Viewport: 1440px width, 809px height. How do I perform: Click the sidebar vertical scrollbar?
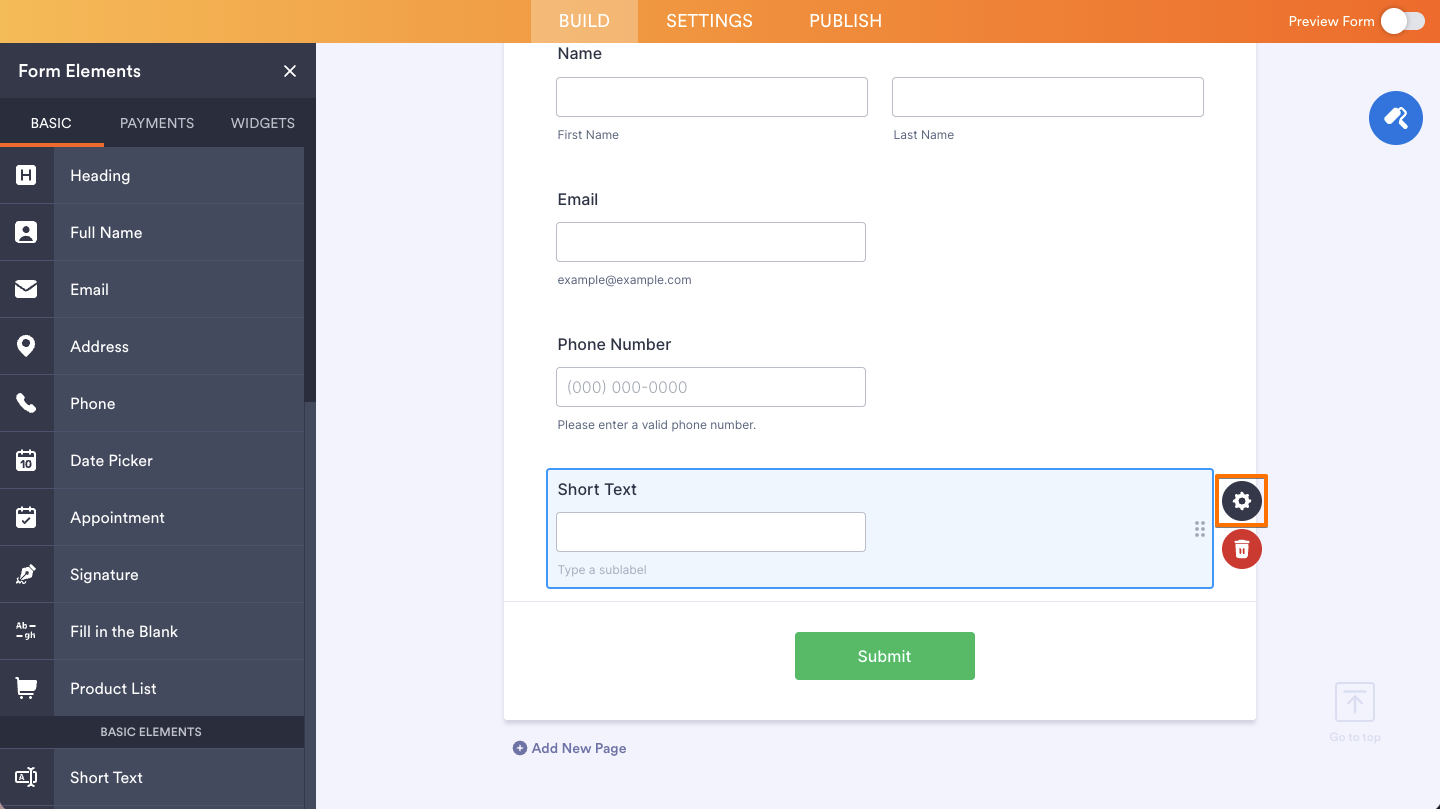[310, 275]
